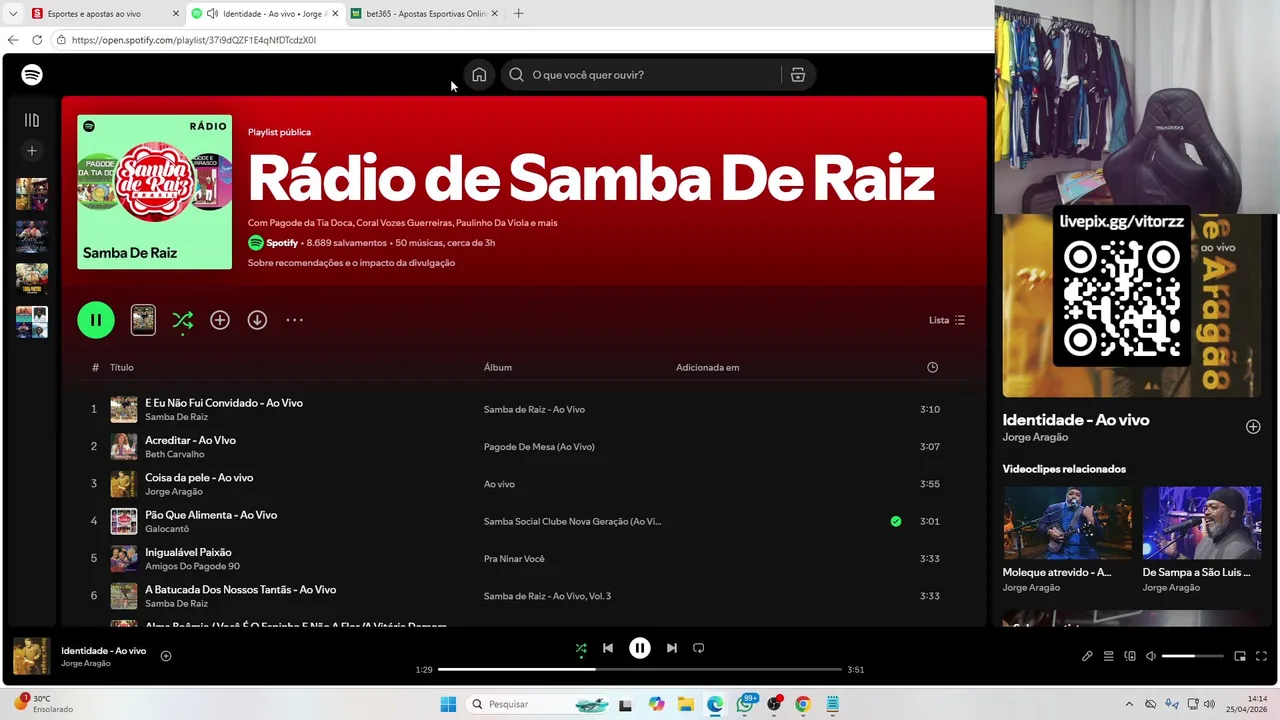This screenshot has width=1280, height=720.
Task: Adjust the volume slider
Action: tap(1193, 656)
